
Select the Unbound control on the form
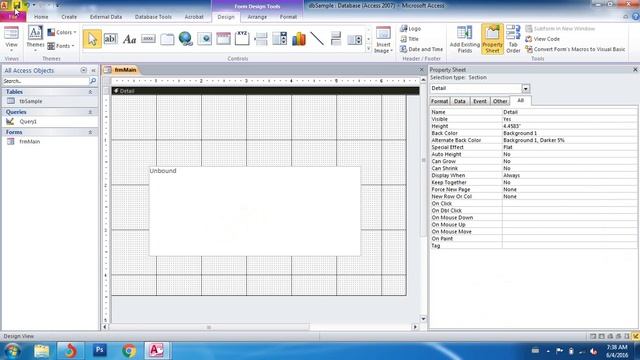(255, 211)
